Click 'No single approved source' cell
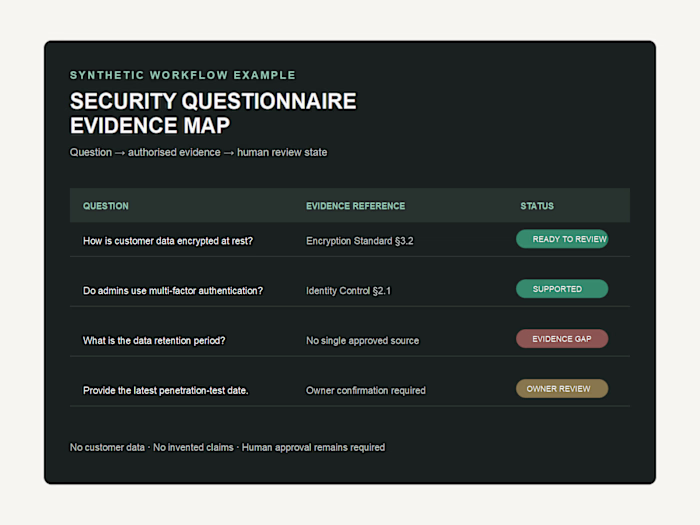Image resolution: width=700 pixels, height=525 pixels. (362, 341)
